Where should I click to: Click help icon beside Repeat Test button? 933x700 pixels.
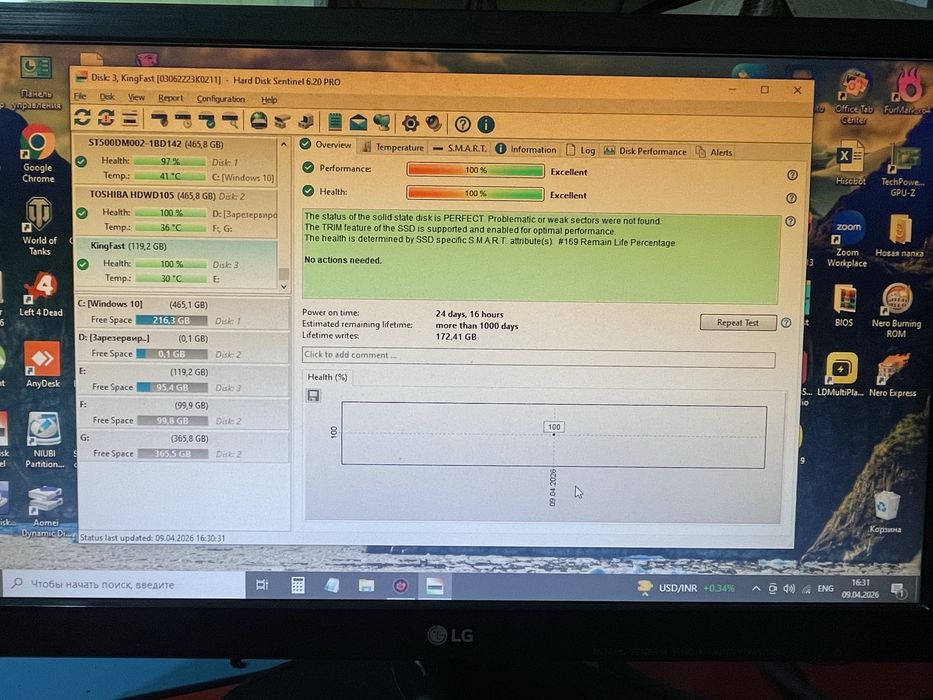tap(785, 323)
